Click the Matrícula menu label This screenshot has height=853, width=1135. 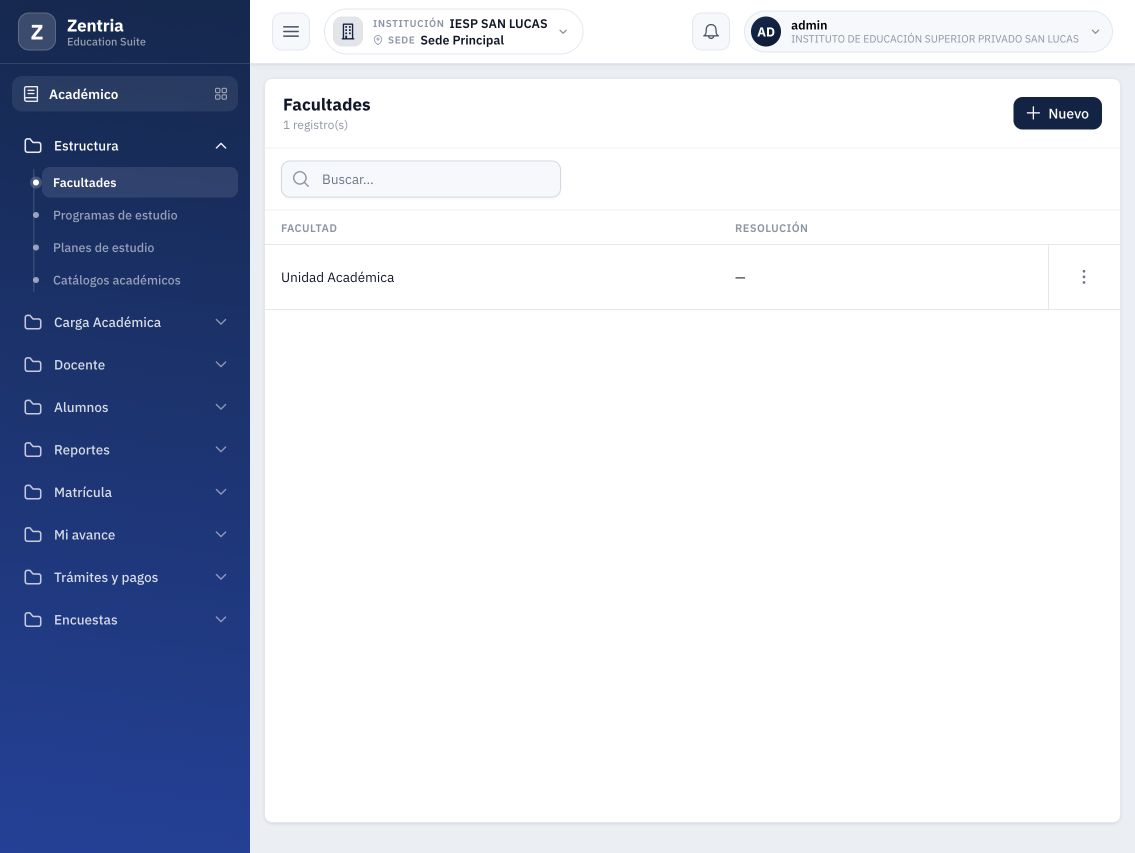point(83,492)
